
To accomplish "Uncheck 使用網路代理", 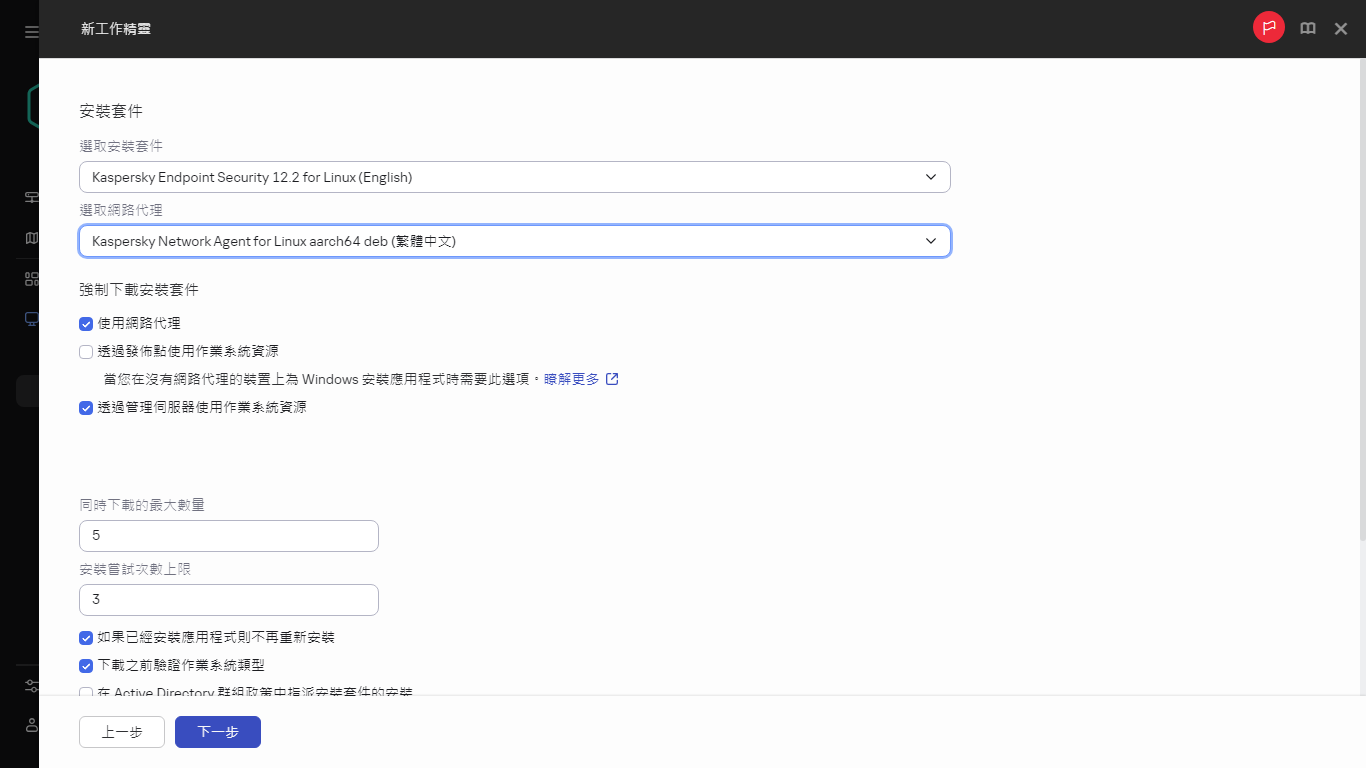I will 86,323.
